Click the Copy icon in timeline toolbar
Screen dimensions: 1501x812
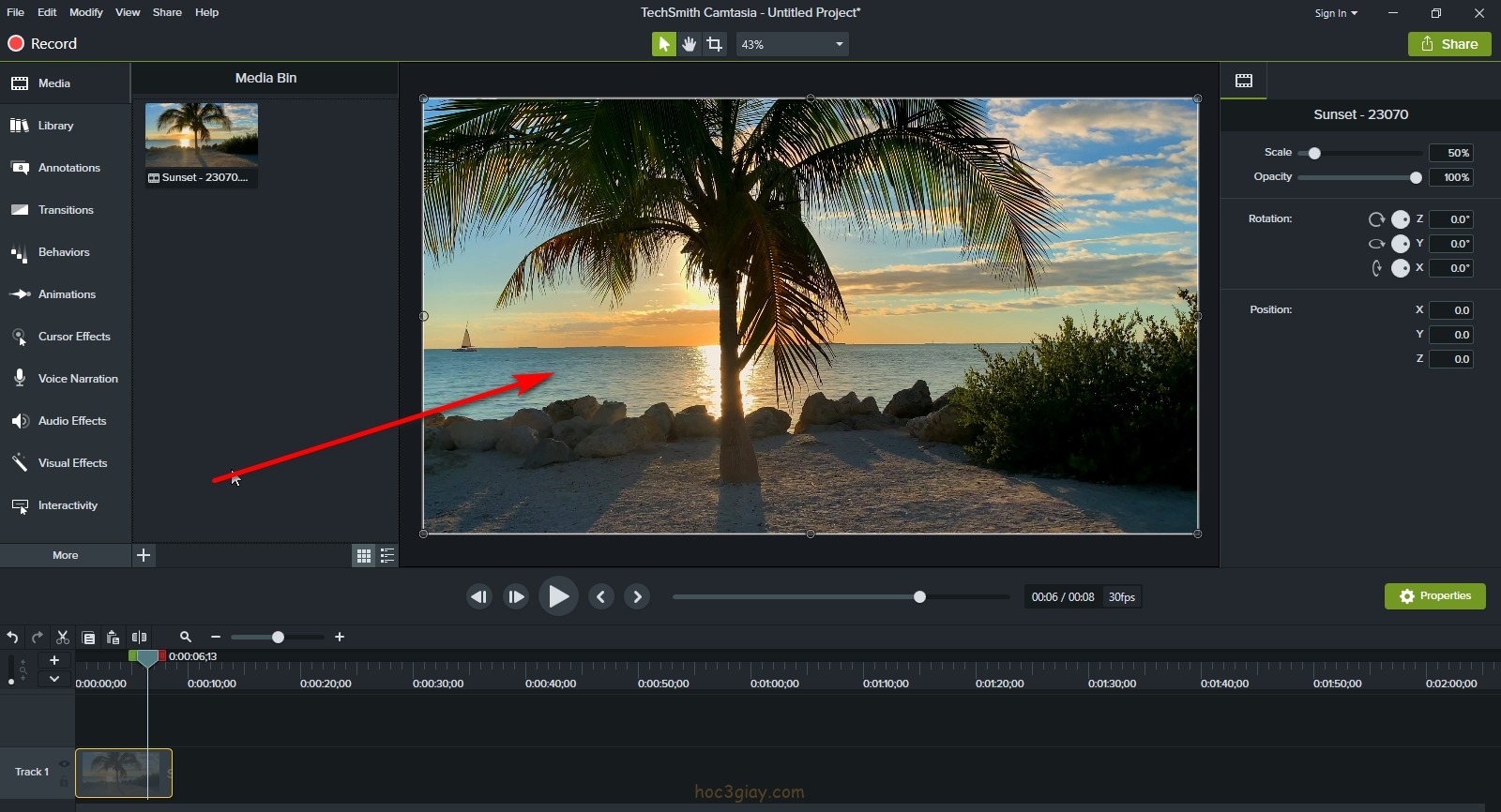tap(88, 638)
